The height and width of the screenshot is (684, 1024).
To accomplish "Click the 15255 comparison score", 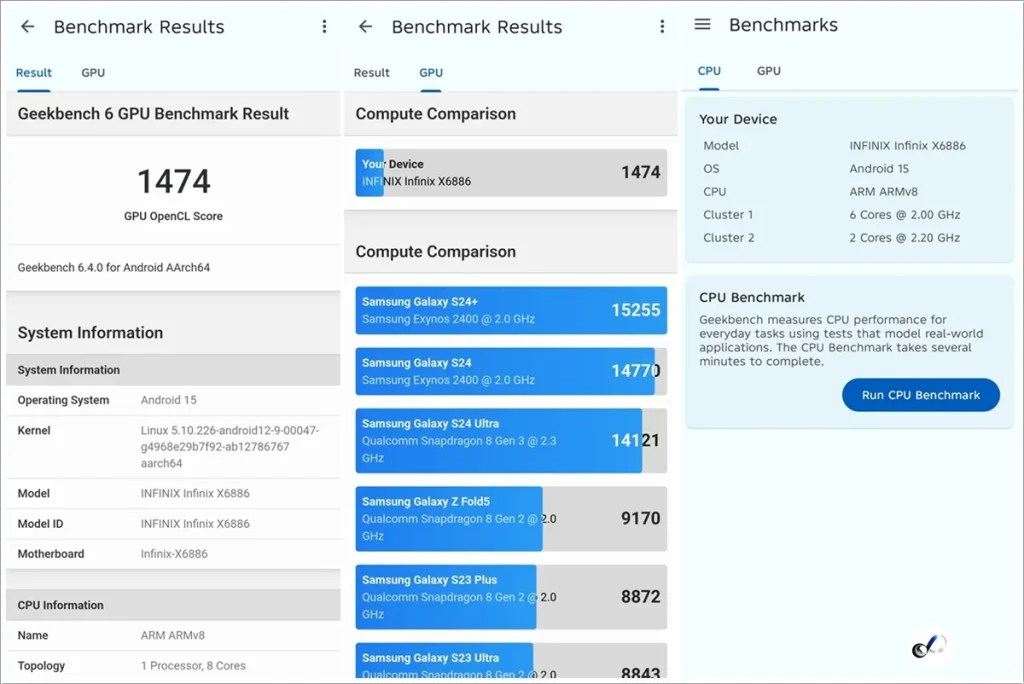I will click(635, 310).
